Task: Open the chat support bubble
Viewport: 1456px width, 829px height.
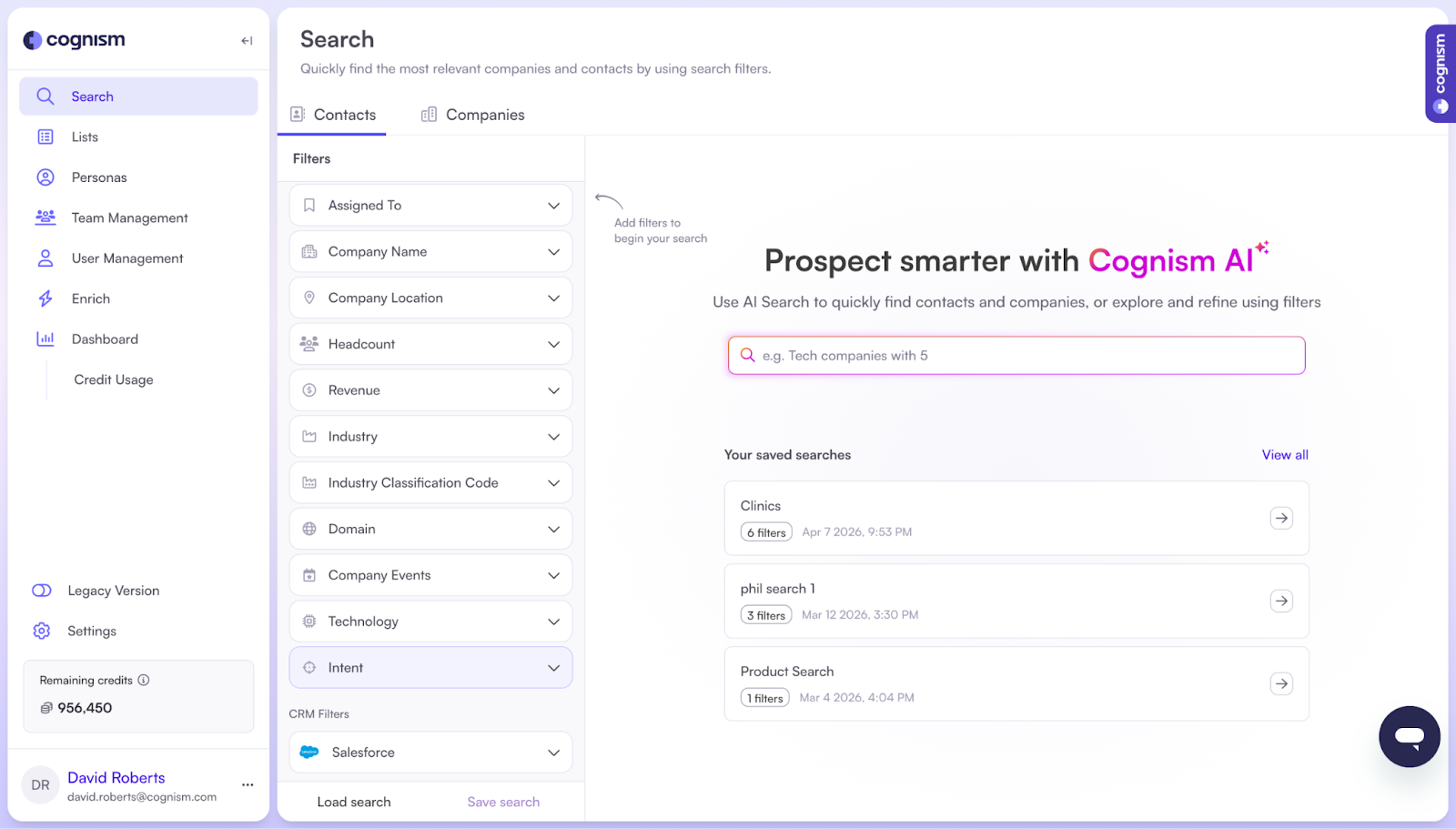Action: [1409, 736]
